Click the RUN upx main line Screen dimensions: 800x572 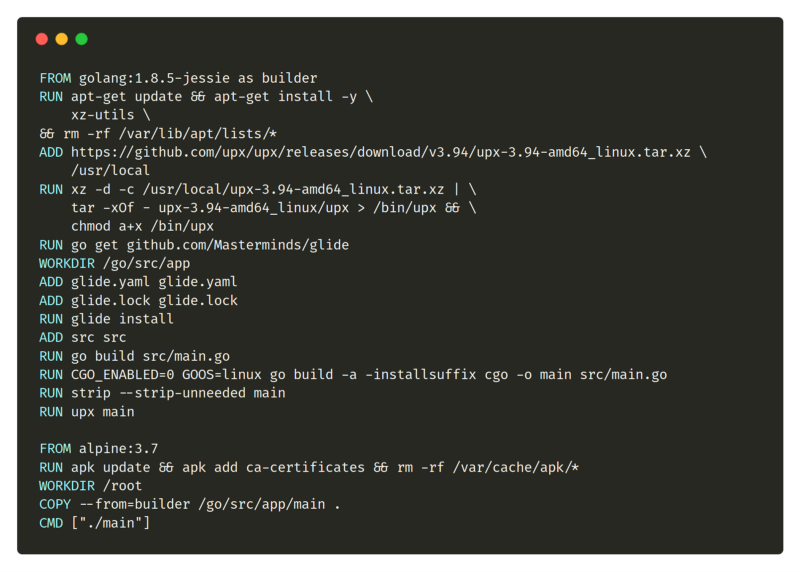87,411
